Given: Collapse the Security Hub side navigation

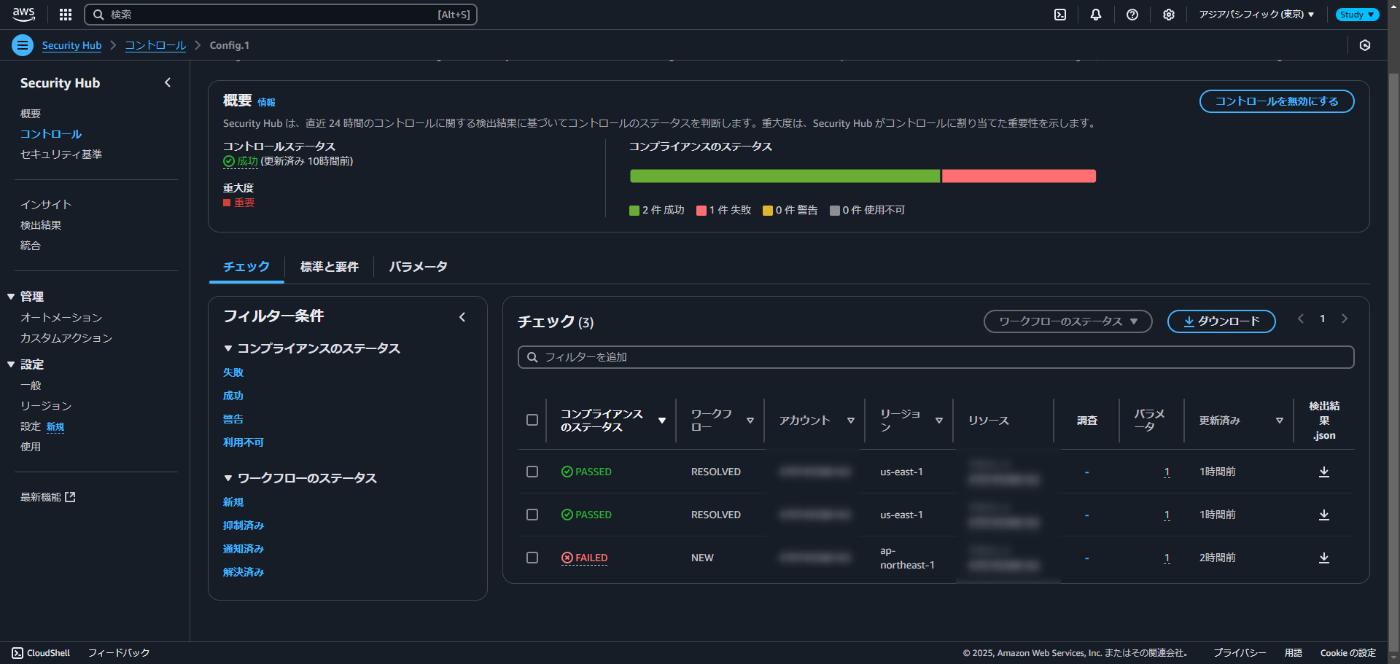Looking at the screenshot, I should click(x=167, y=83).
